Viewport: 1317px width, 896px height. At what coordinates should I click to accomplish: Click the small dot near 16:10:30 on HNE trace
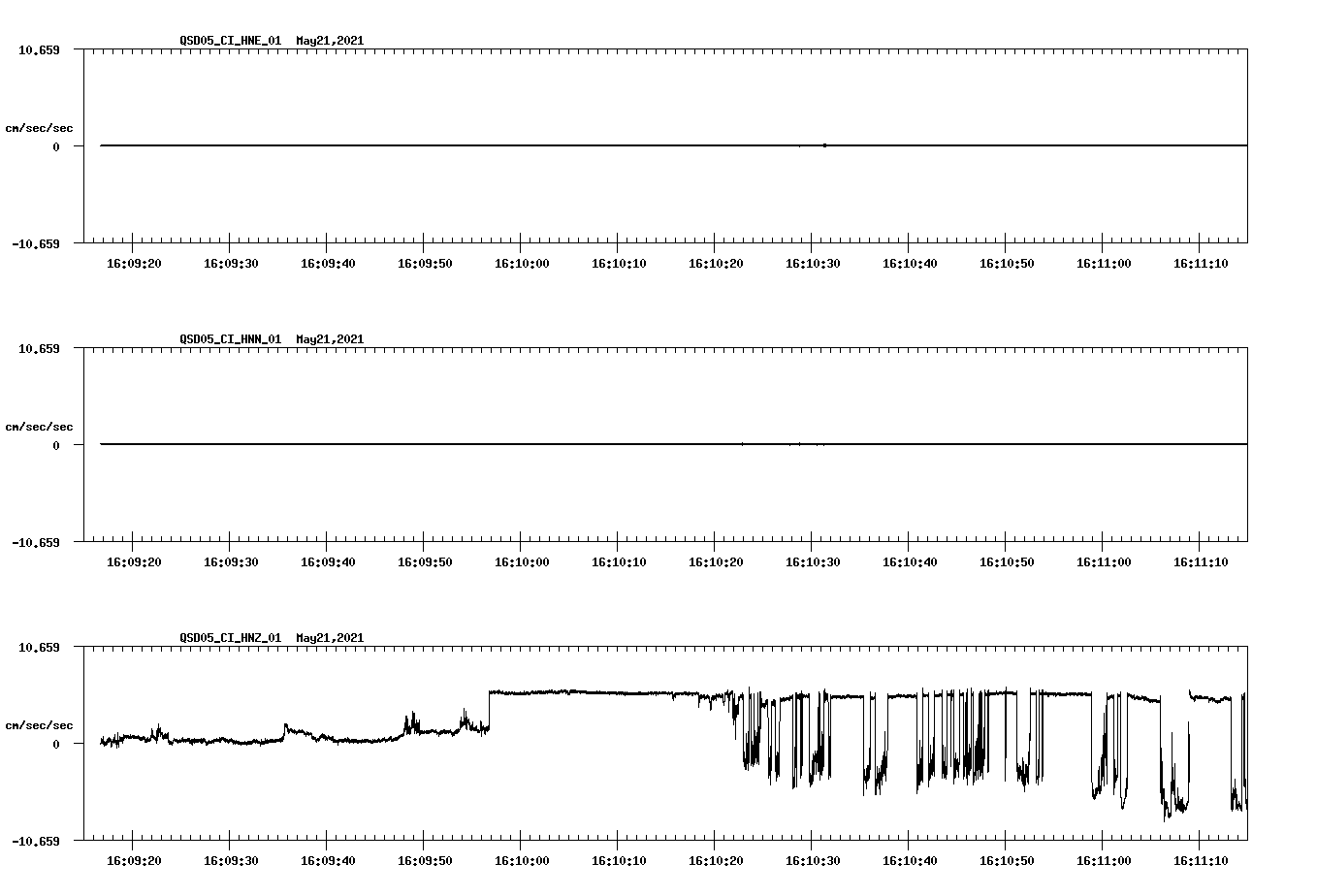coord(823,145)
